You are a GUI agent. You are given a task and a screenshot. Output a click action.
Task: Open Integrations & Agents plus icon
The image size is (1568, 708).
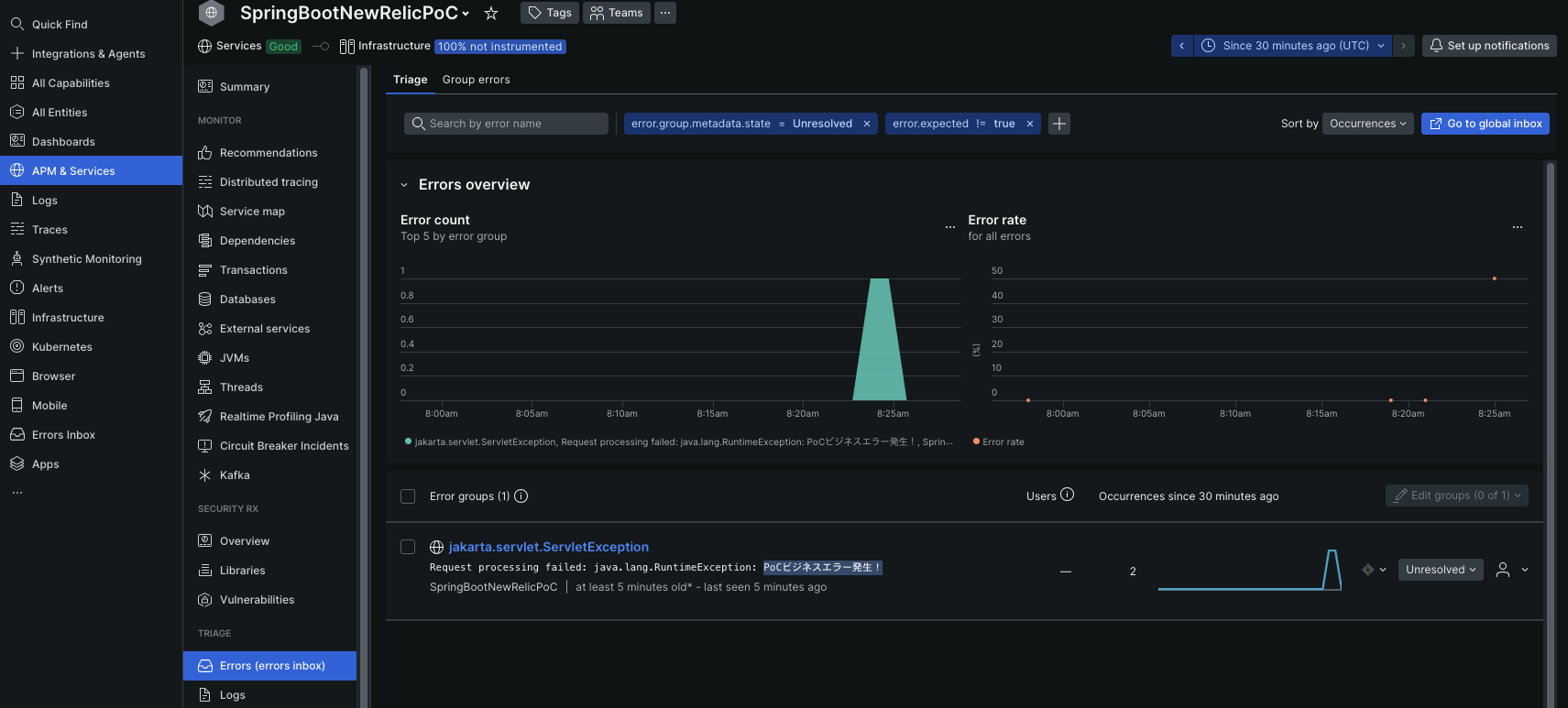(16, 53)
